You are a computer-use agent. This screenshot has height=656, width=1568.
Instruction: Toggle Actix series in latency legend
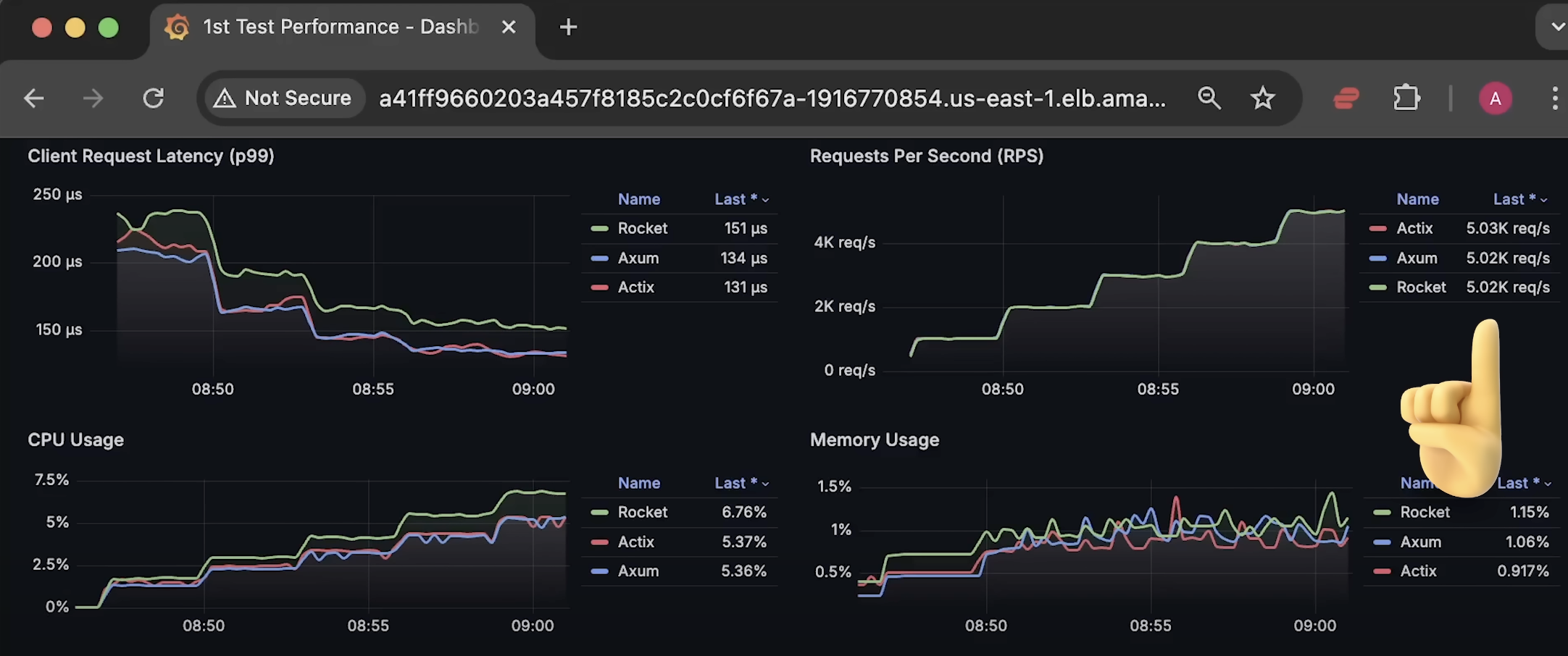pyautogui.click(x=636, y=287)
